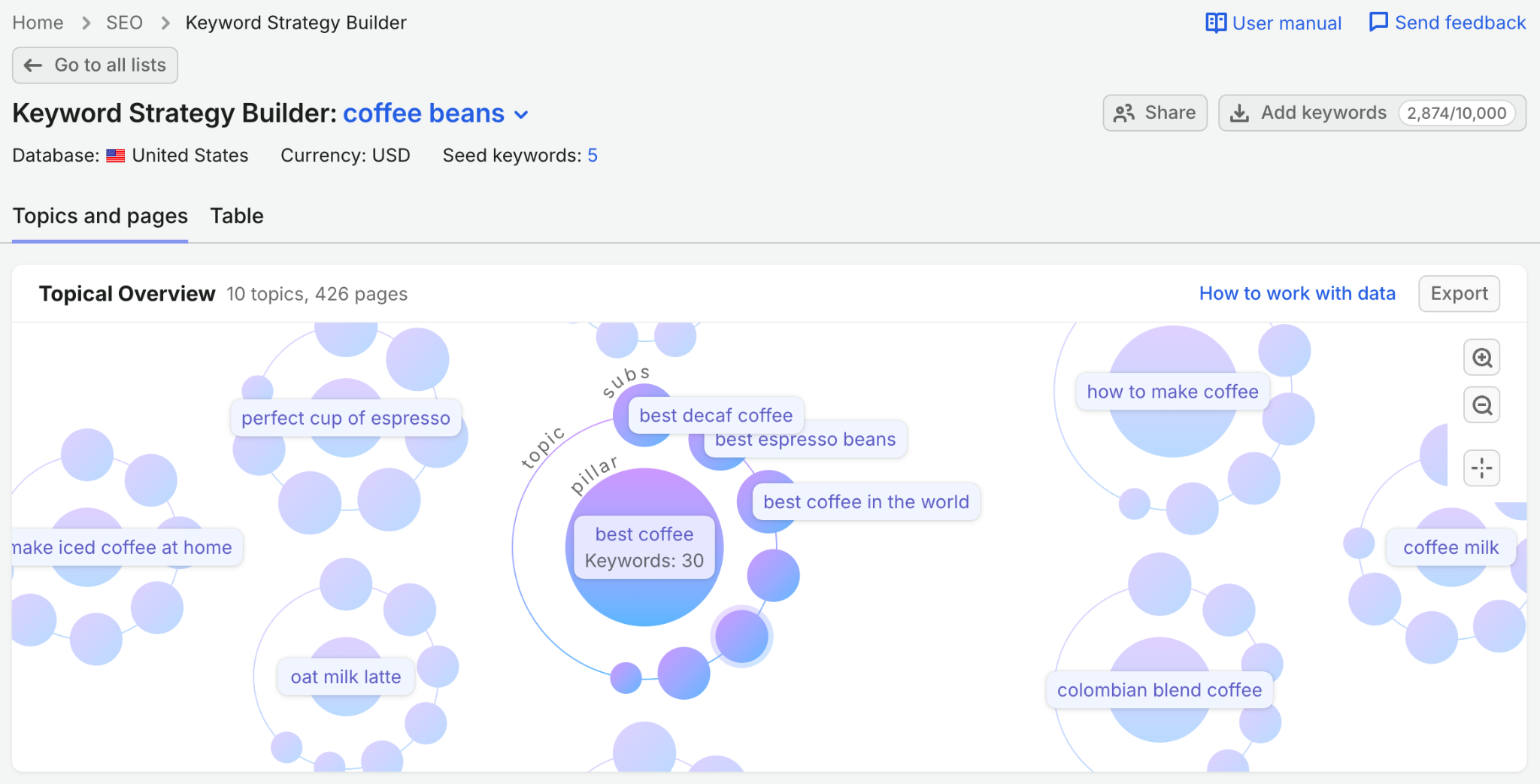The height and width of the screenshot is (784, 1540).
Task: Open the oat milk latte topic
Action: (x=346, y=677)
